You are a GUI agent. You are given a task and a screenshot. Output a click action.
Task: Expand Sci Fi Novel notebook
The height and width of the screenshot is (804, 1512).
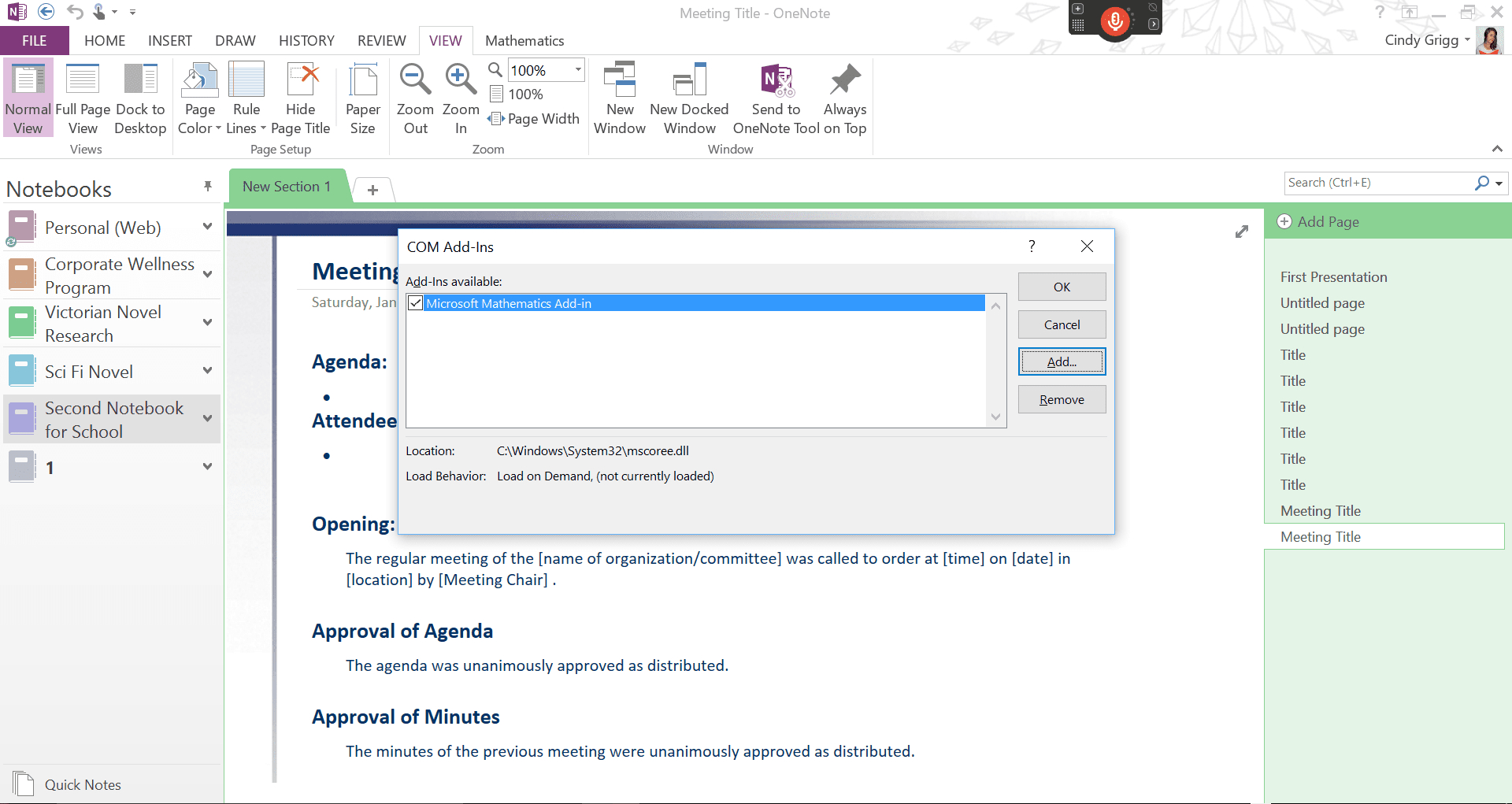click(207, 371)
